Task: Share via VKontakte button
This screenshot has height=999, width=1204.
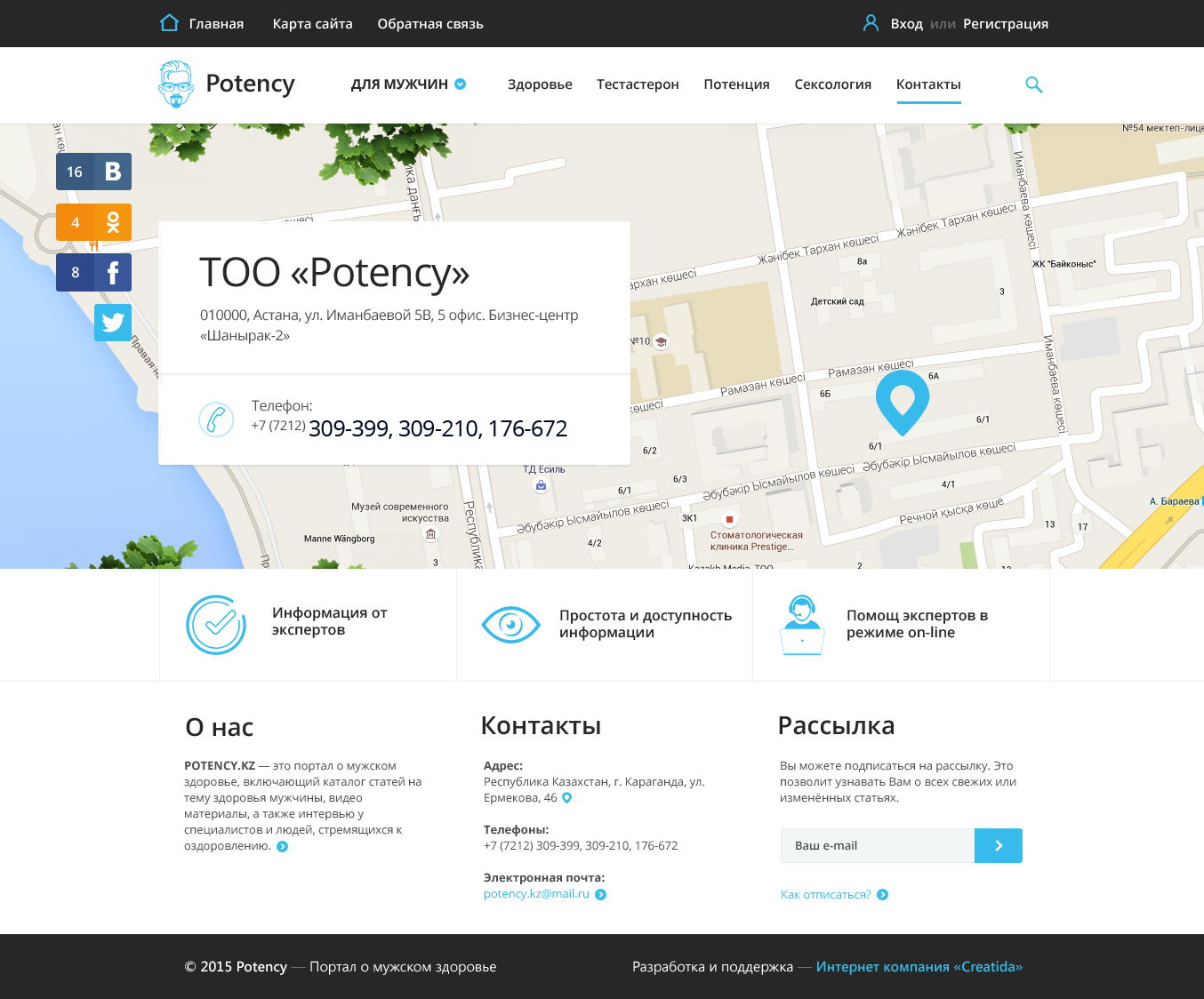Action: tap(93, 172)
